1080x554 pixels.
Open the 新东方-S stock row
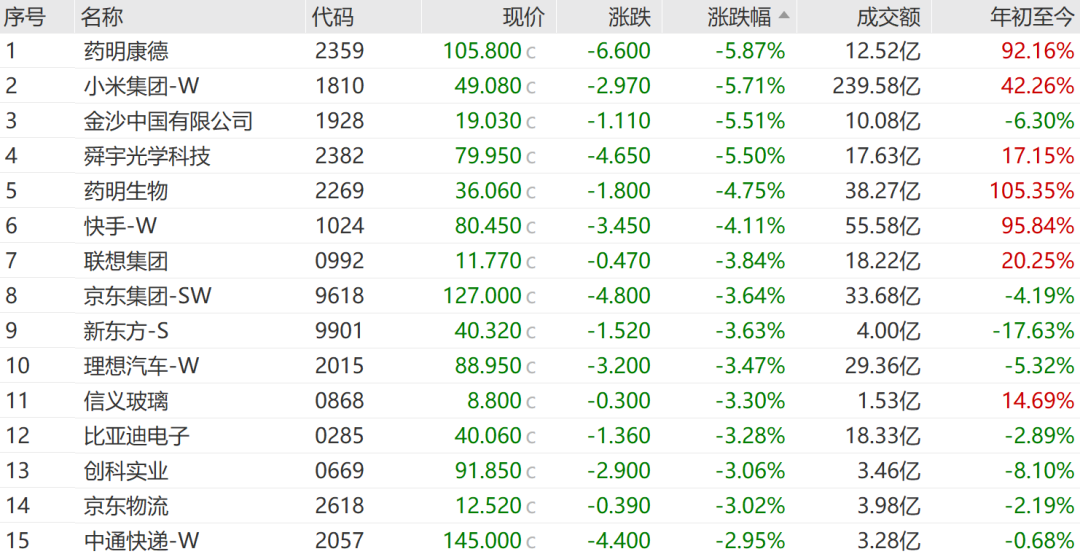pyautogui.click(x=126, y=331)
